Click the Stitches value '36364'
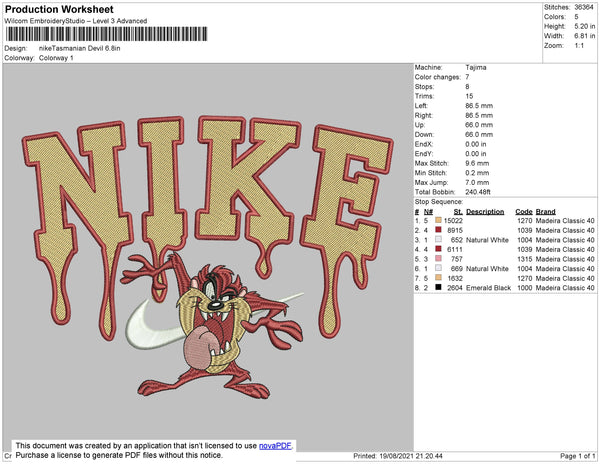600x464 pixels. 584,7
